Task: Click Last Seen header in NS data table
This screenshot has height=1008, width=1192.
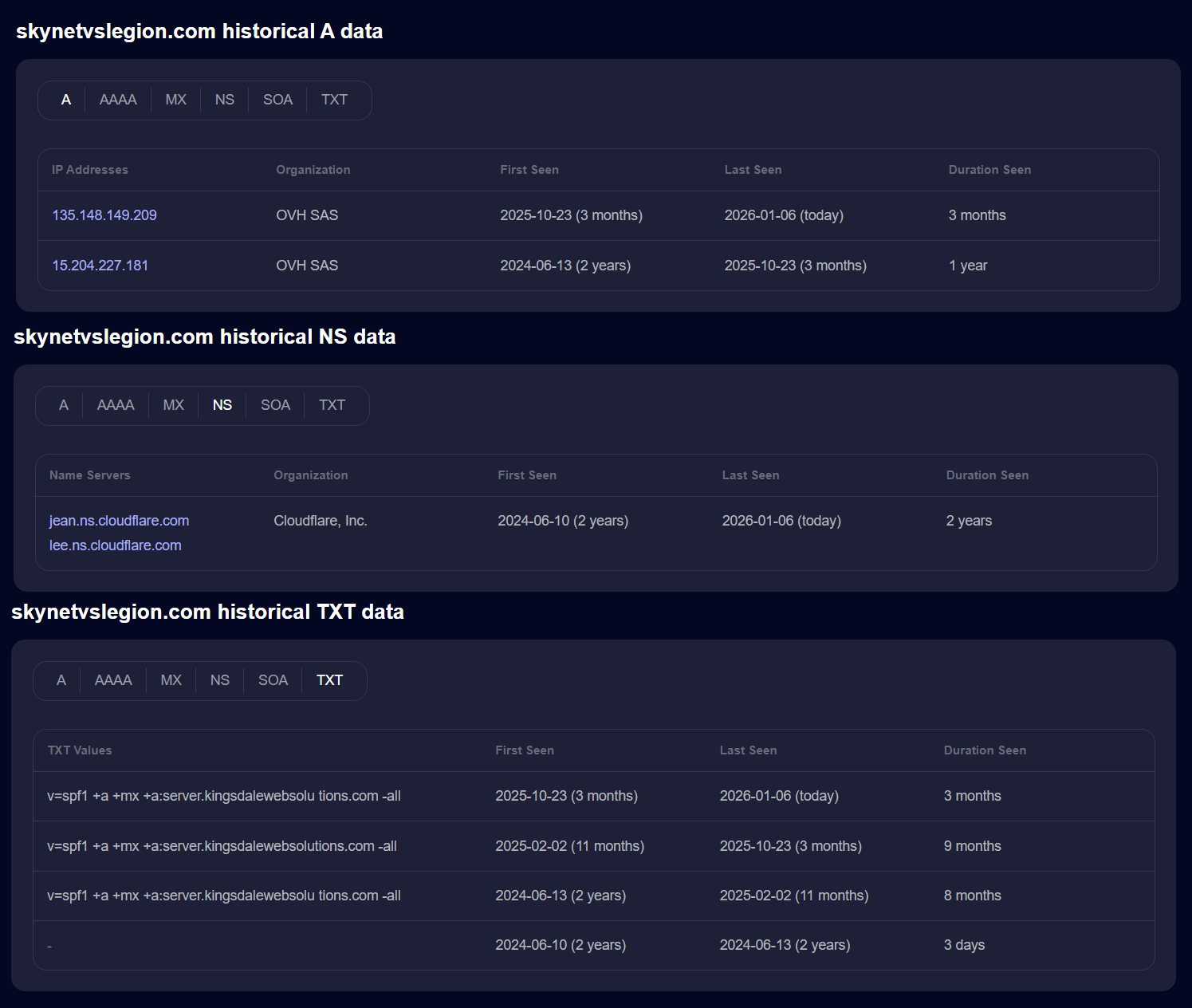Action: tap(750, 475)
